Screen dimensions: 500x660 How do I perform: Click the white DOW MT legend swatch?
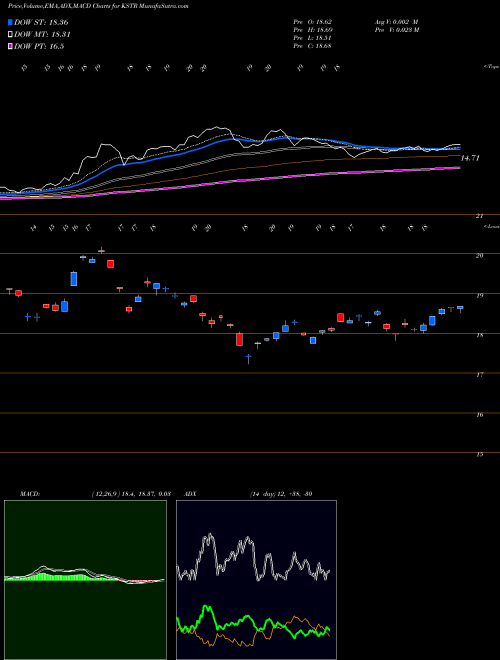(x=10, y=35)
